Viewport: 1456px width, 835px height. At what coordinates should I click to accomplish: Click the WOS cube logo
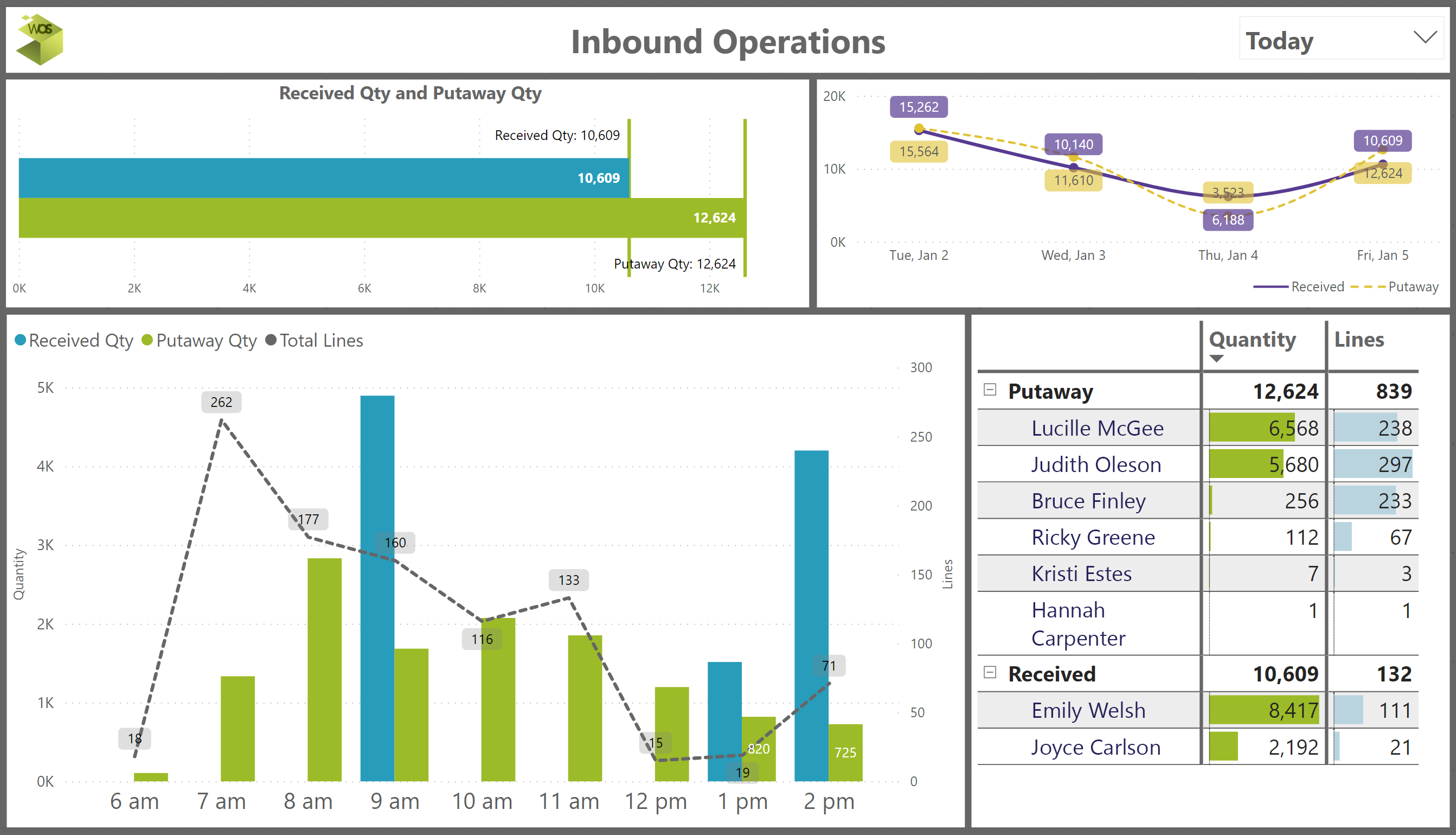point(40,39)
